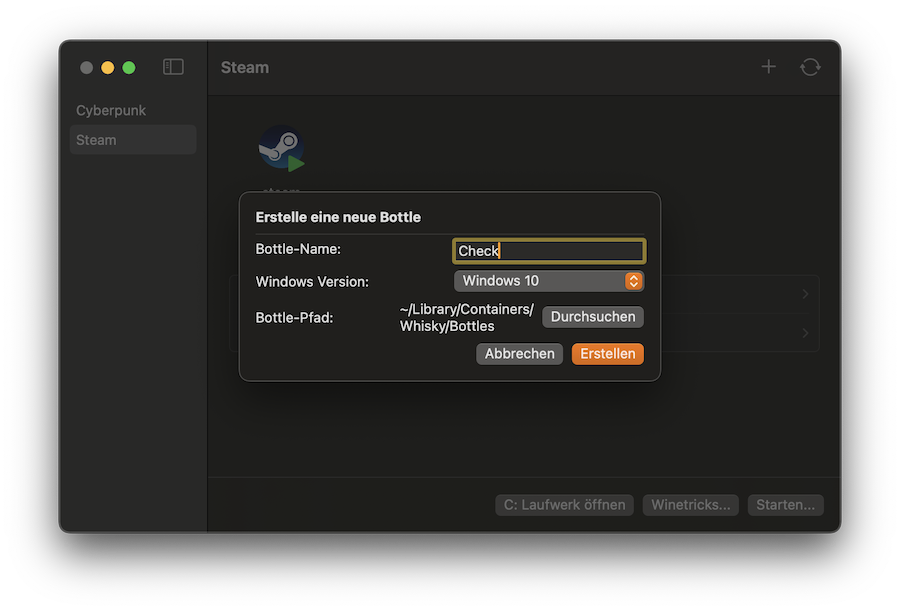Click the Starten... button

click(785, 505)
